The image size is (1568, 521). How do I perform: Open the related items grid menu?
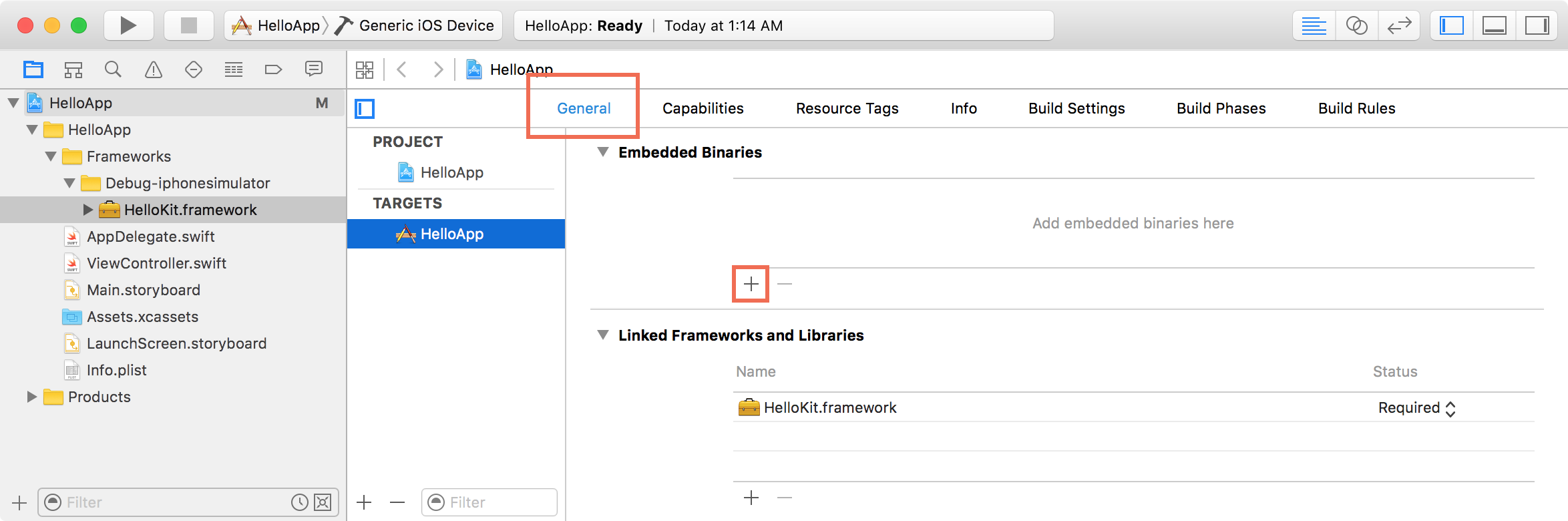[x=365, y=69]
